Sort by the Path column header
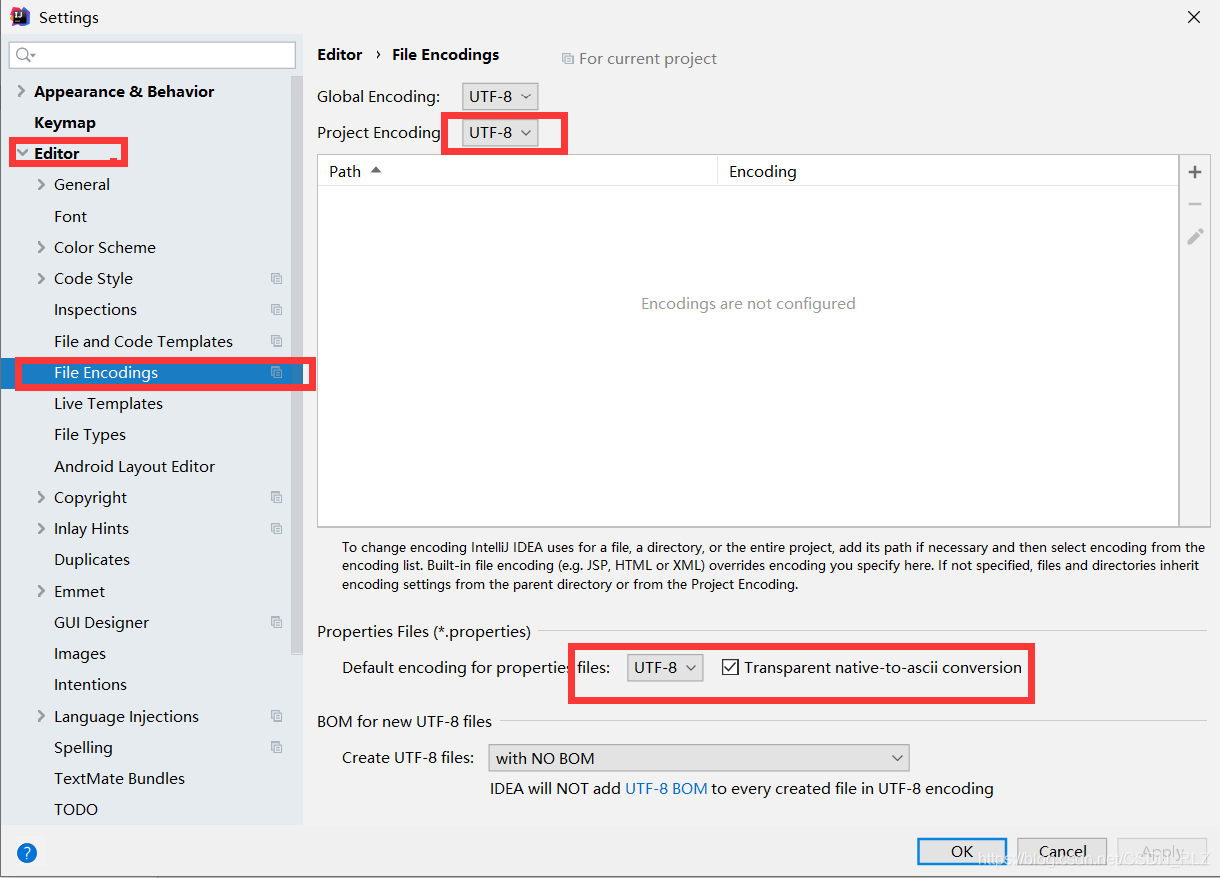This screenshot has width=1220, height=878. (518, 171)
